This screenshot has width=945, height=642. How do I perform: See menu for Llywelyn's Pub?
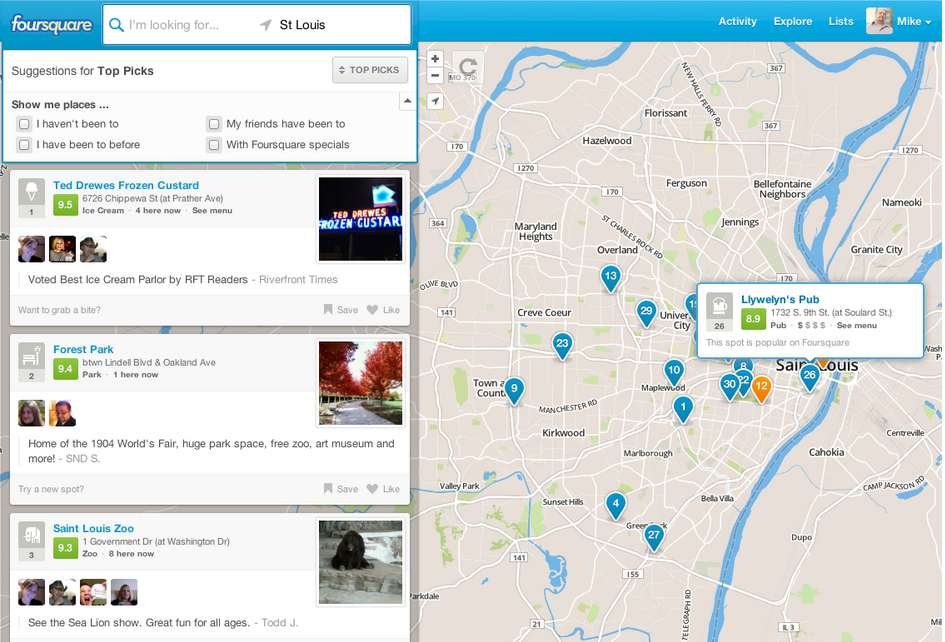pyautogui.click(x=856, y=326)
